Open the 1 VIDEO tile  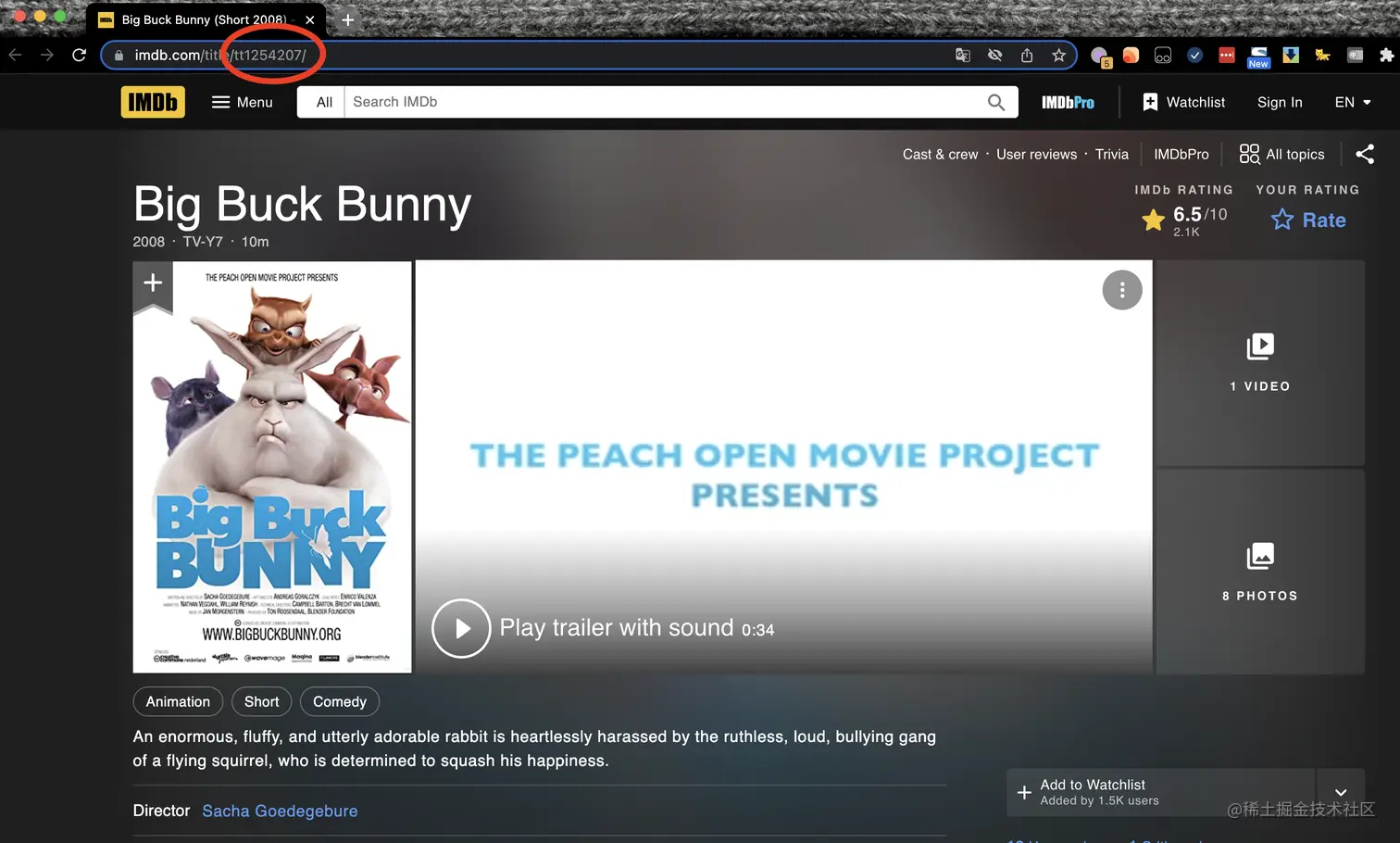(1260, 363)
